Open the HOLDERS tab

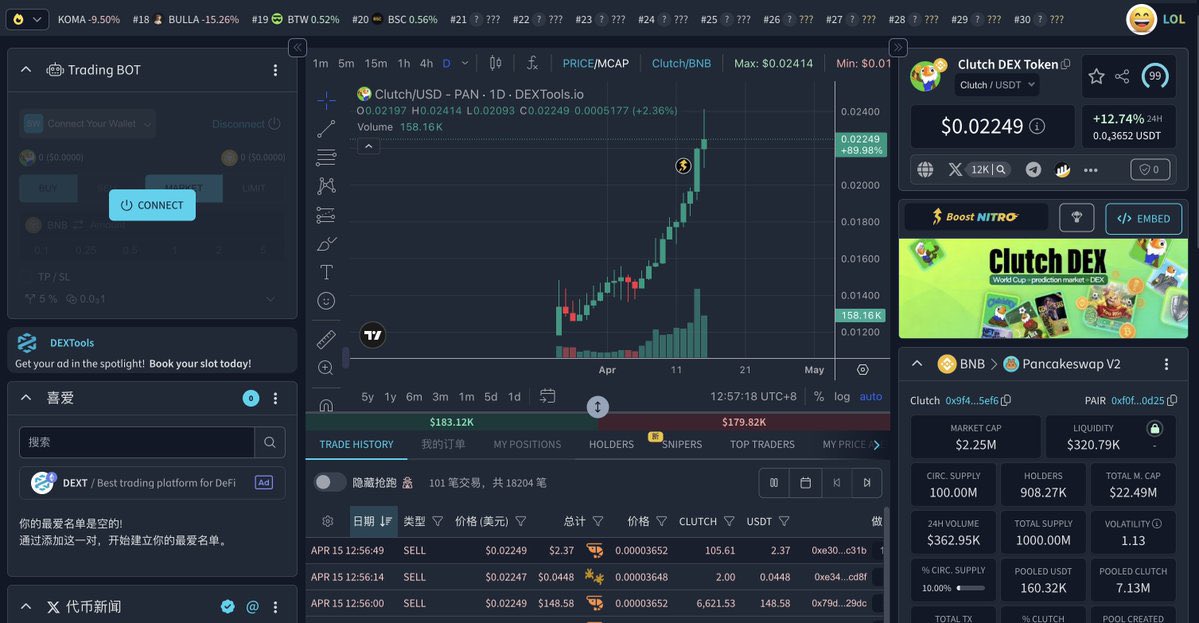click(x=611, y=444)
